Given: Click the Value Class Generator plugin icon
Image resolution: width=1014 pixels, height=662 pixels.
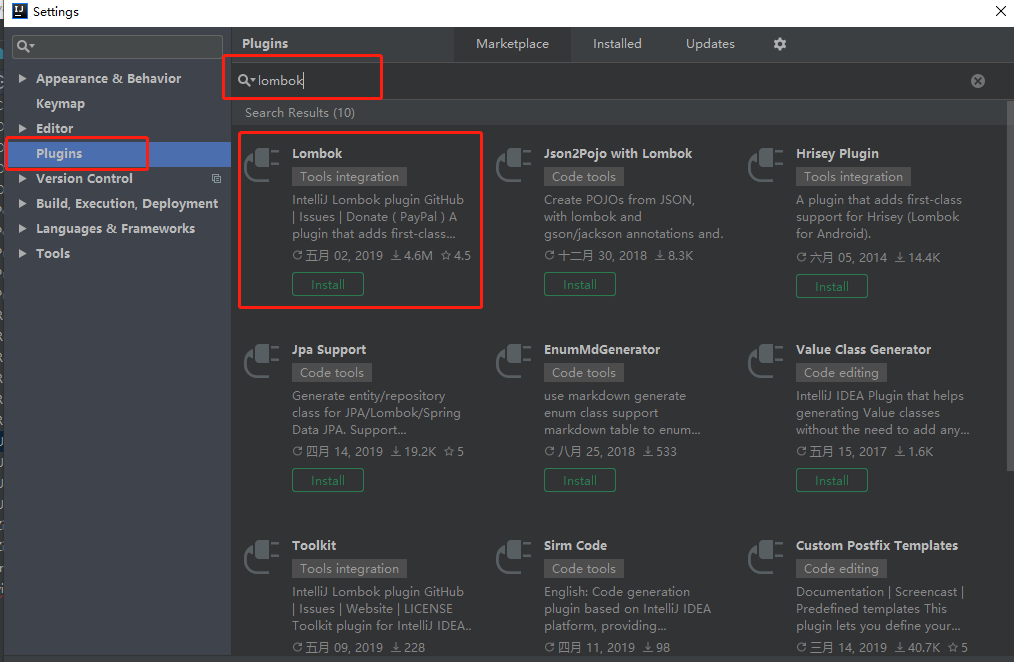Looking at the screenshot, I should (x=766, y=361).
